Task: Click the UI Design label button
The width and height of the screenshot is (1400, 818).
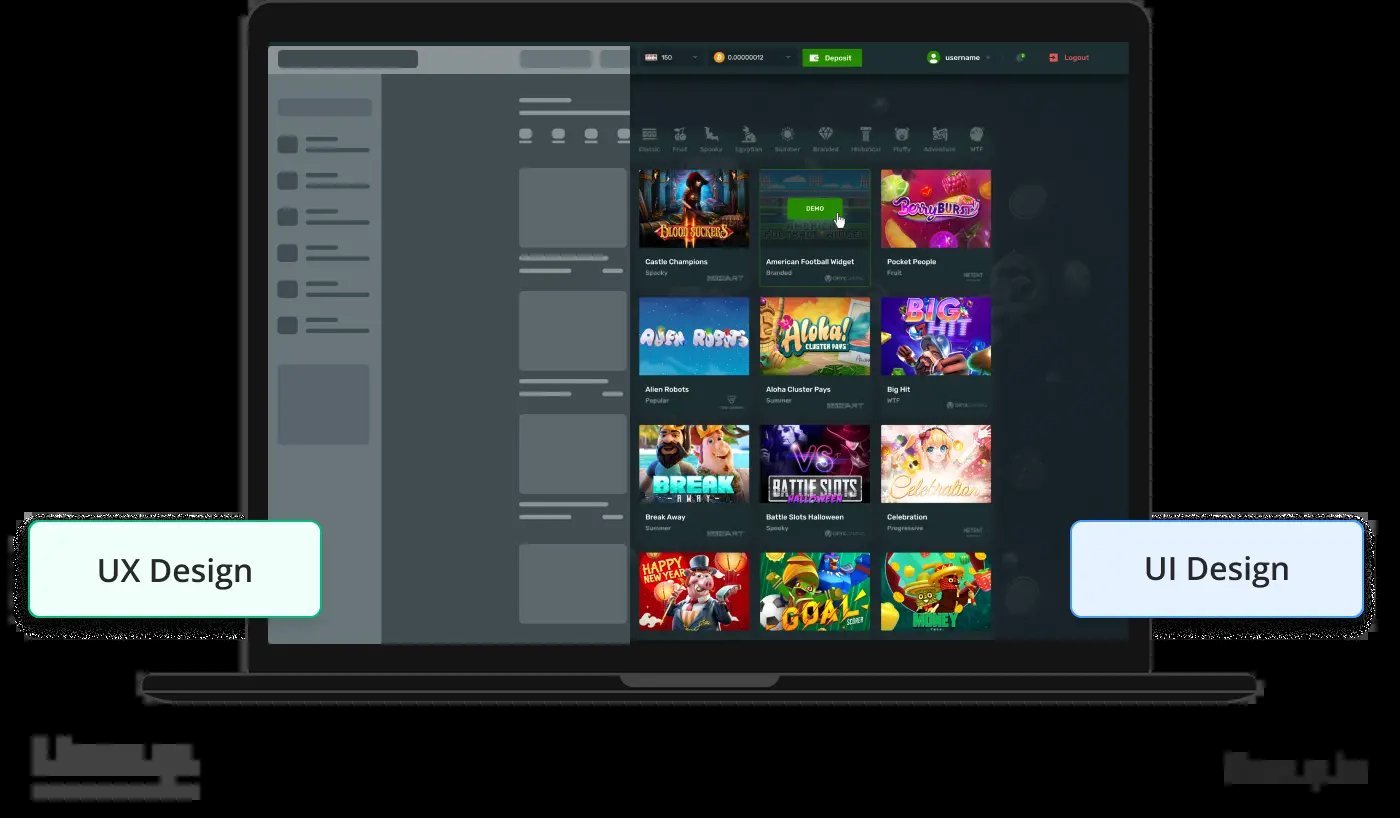Action: point(1217,569)
